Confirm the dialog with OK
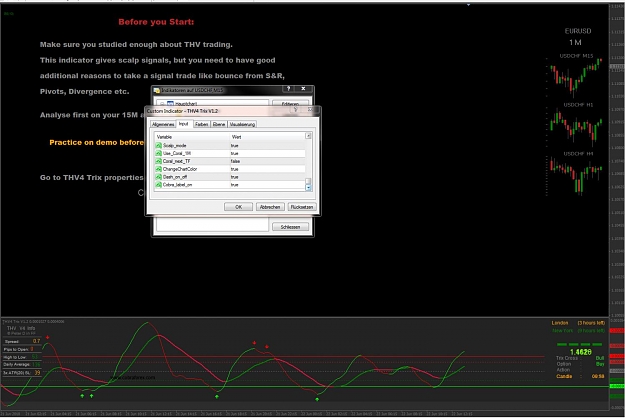Image resolution: width=625 pixels, height=418 pixels. [x=238, y=207]
